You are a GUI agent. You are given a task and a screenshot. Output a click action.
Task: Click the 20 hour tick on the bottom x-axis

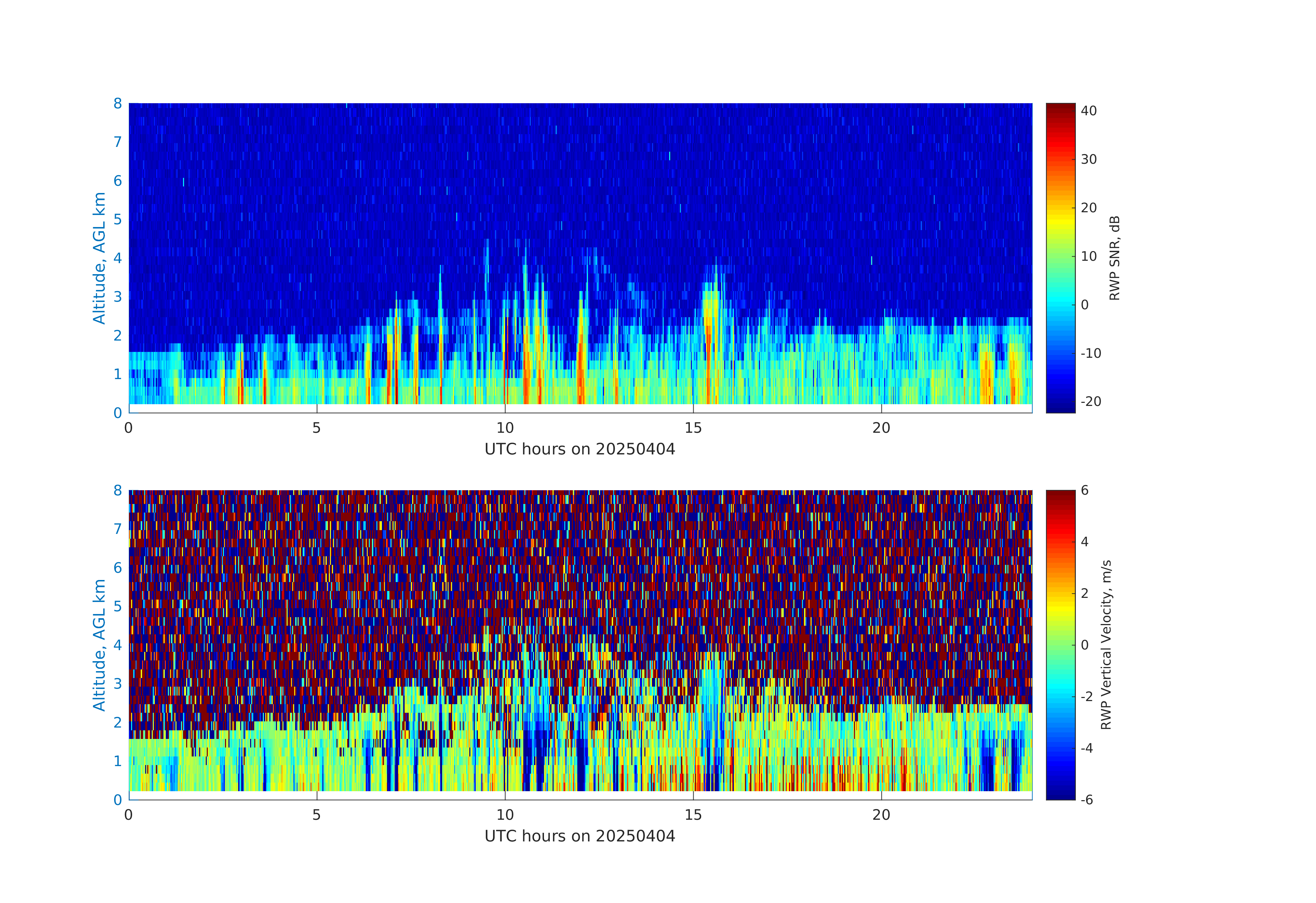[x=881, y=815]
